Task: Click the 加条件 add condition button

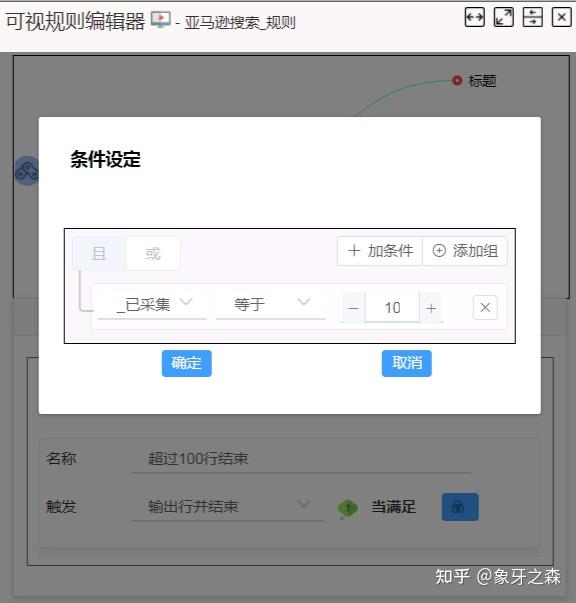Action: click(380, 251)
